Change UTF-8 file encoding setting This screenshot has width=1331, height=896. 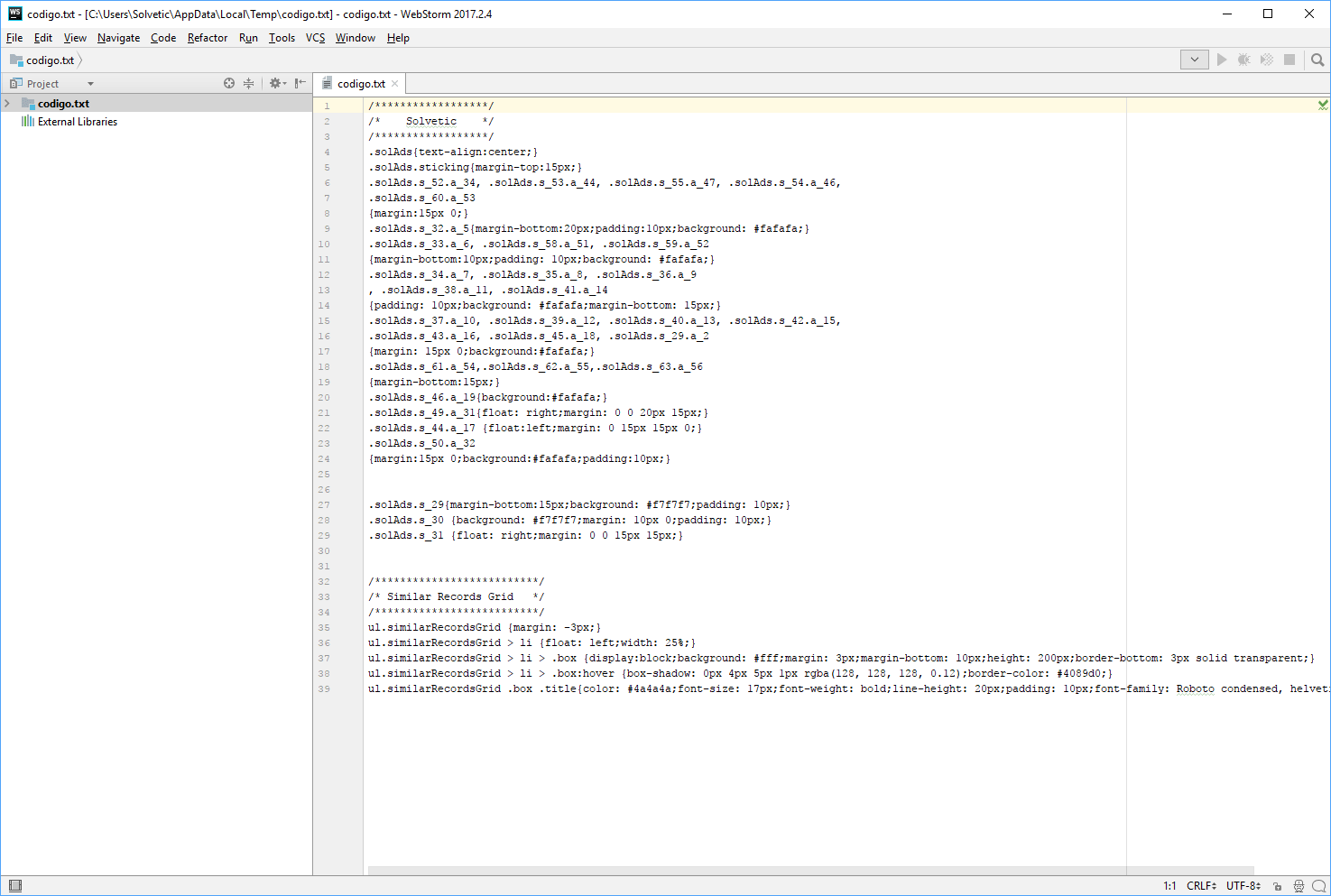(x=1243, y=886)
